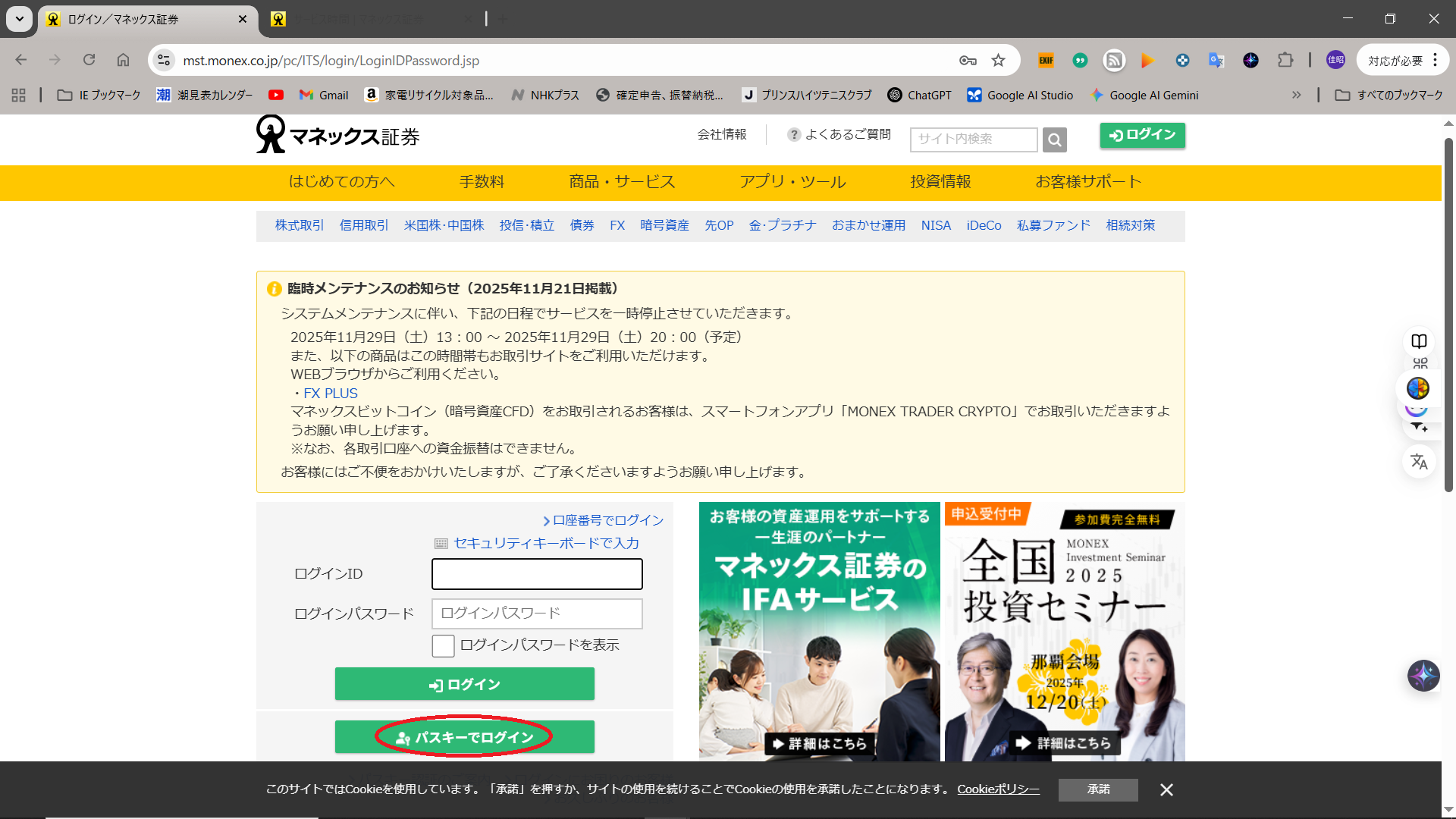Open Chrome three-dot menu

tap(1435, 61)
